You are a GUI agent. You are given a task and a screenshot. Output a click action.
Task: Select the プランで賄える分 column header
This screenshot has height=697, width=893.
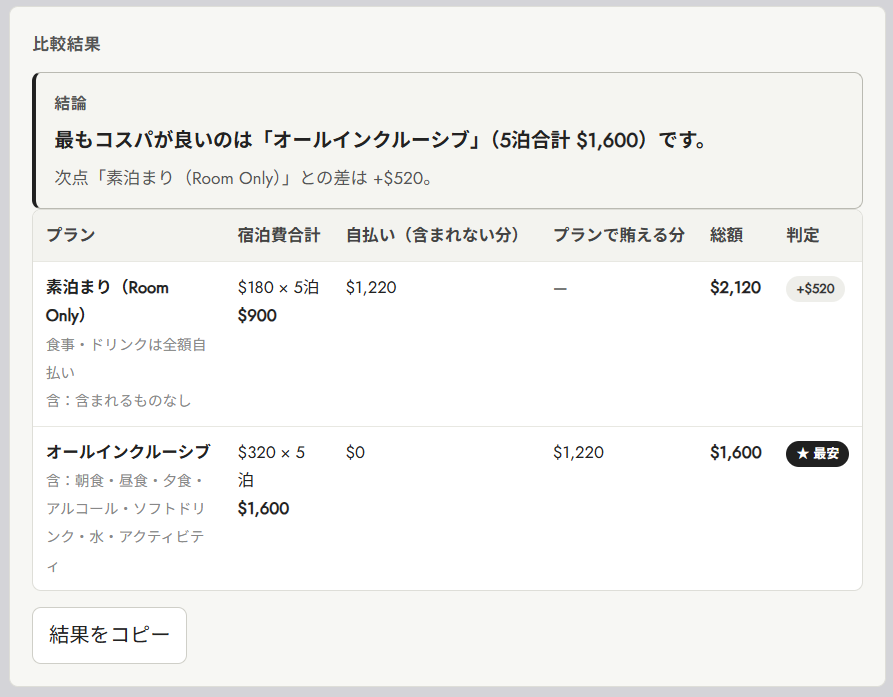[x=618, y=235]
